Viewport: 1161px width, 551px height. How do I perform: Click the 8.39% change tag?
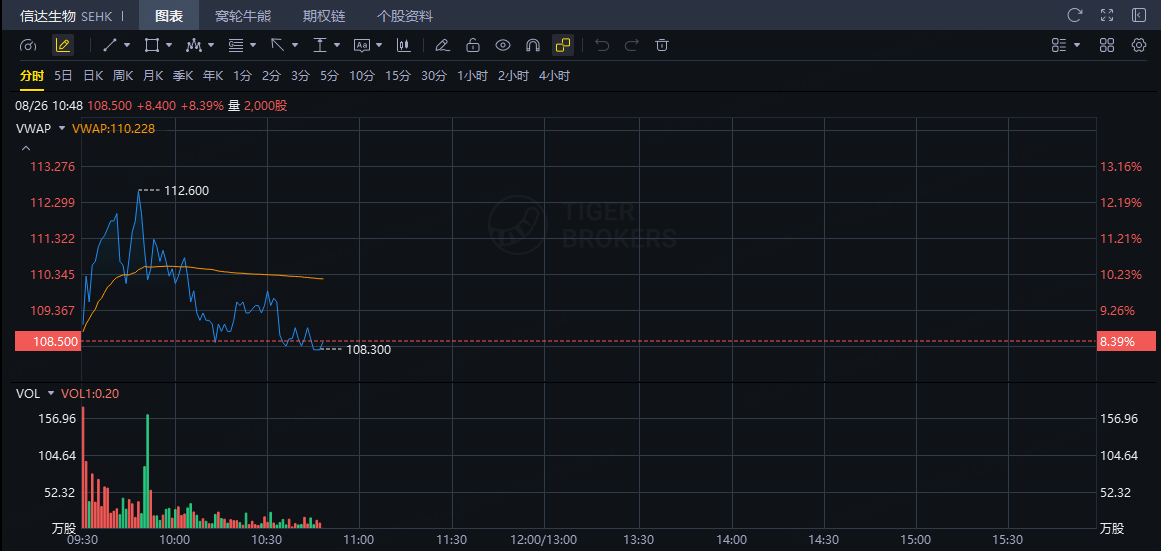(1125, 341)
